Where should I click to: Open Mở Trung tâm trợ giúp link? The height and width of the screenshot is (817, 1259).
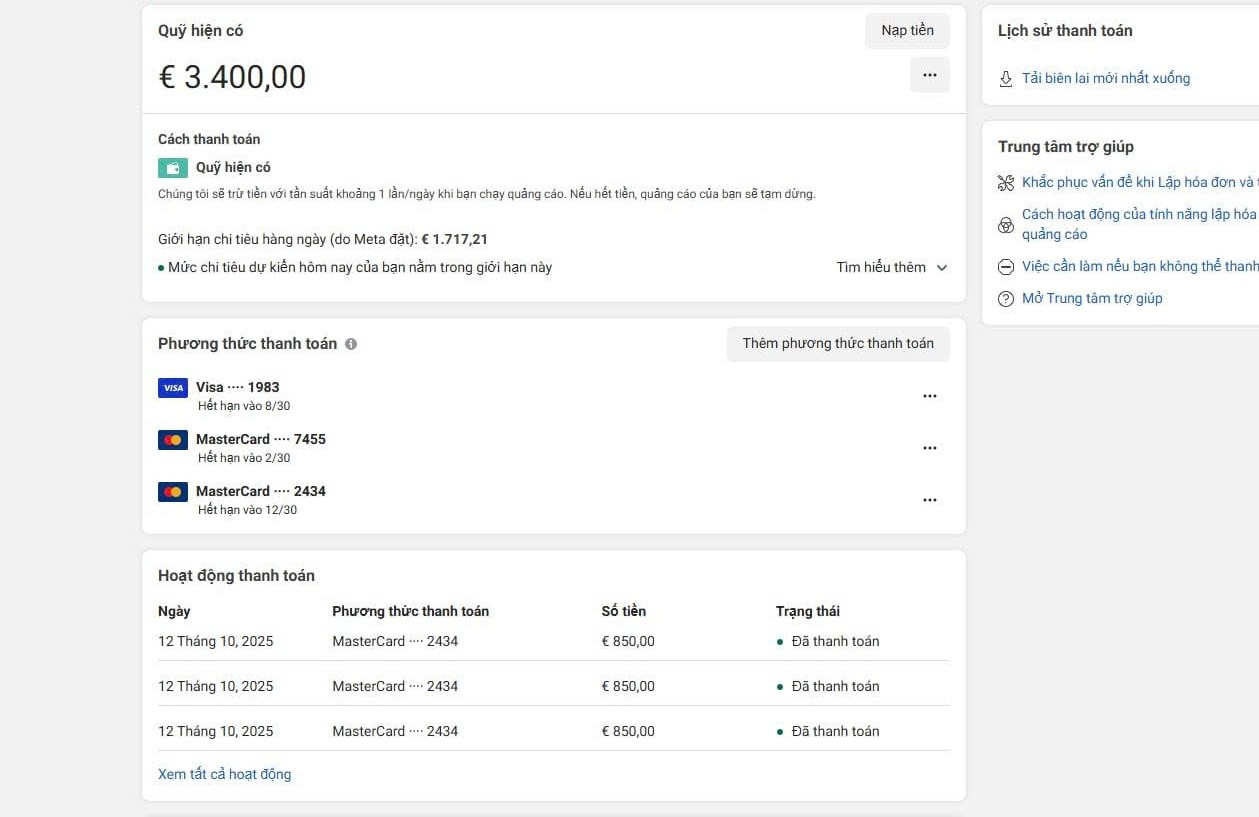(1092, 298)
